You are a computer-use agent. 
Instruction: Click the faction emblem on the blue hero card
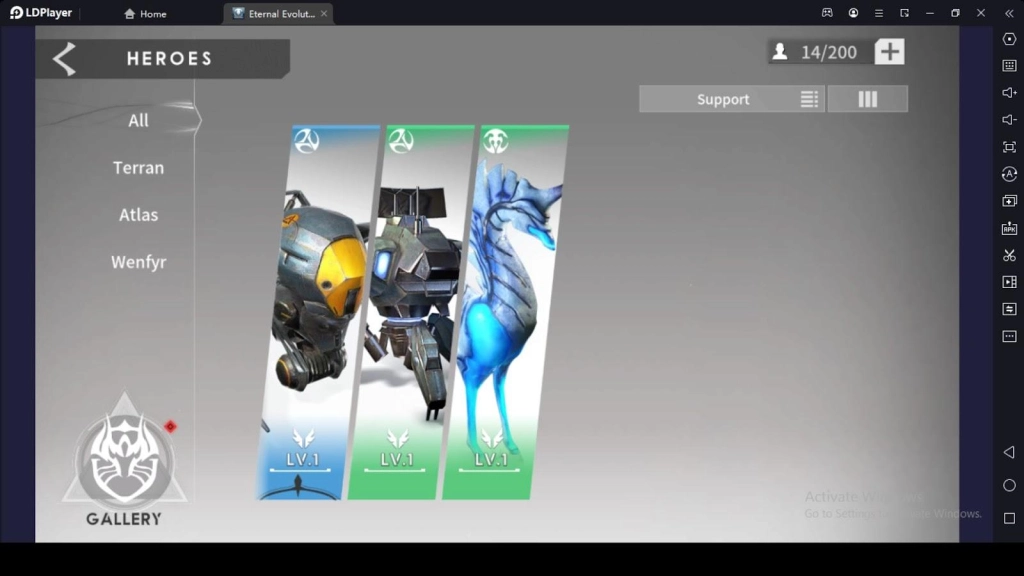306,141
